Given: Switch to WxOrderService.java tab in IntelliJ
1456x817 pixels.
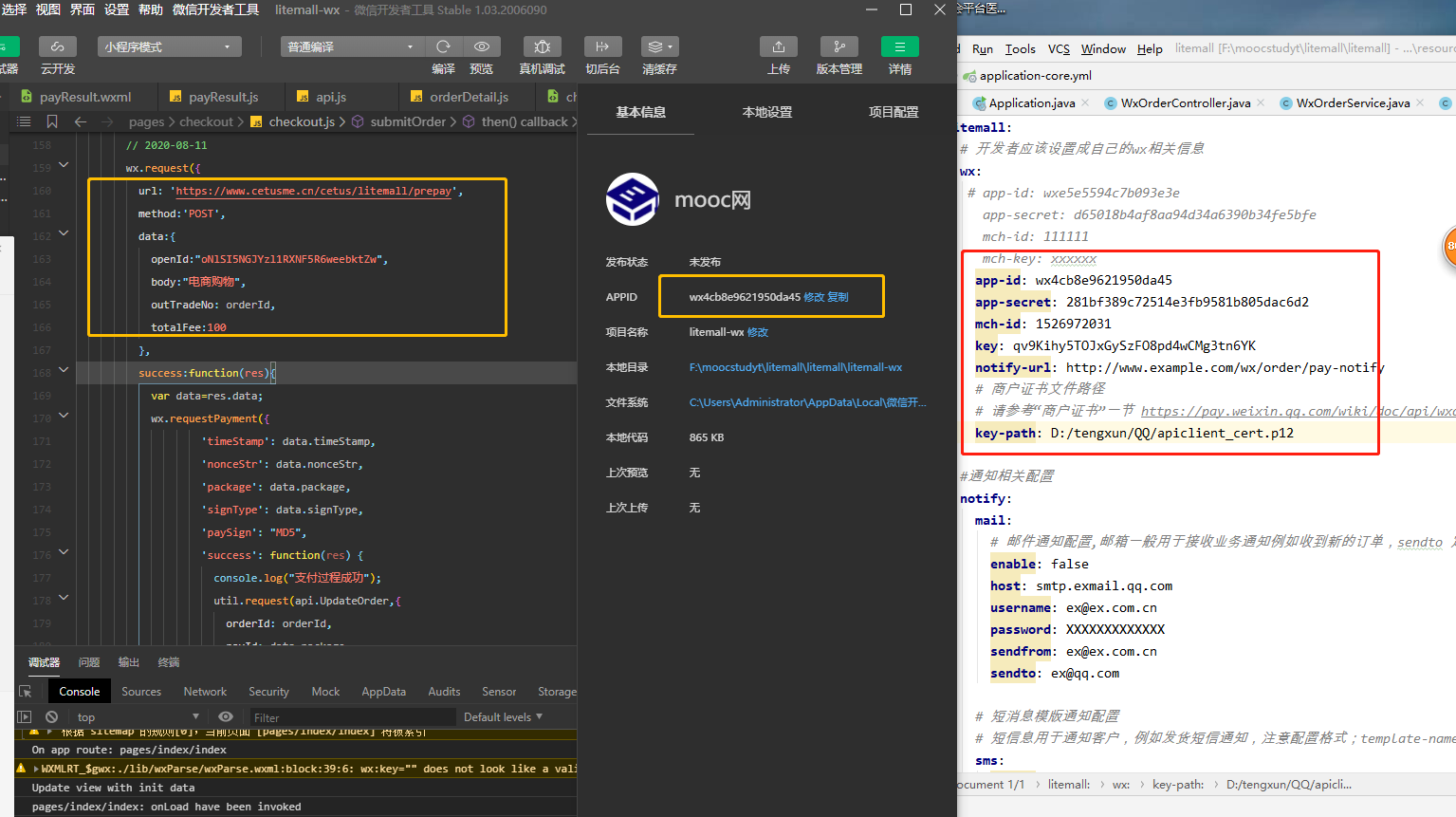Looking at the screenshot, I should [1354, 102].
